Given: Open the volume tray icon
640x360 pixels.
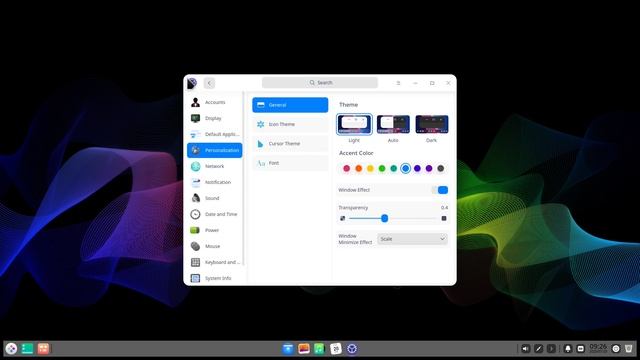Looking at the screenshot, I should coord(525,349).
